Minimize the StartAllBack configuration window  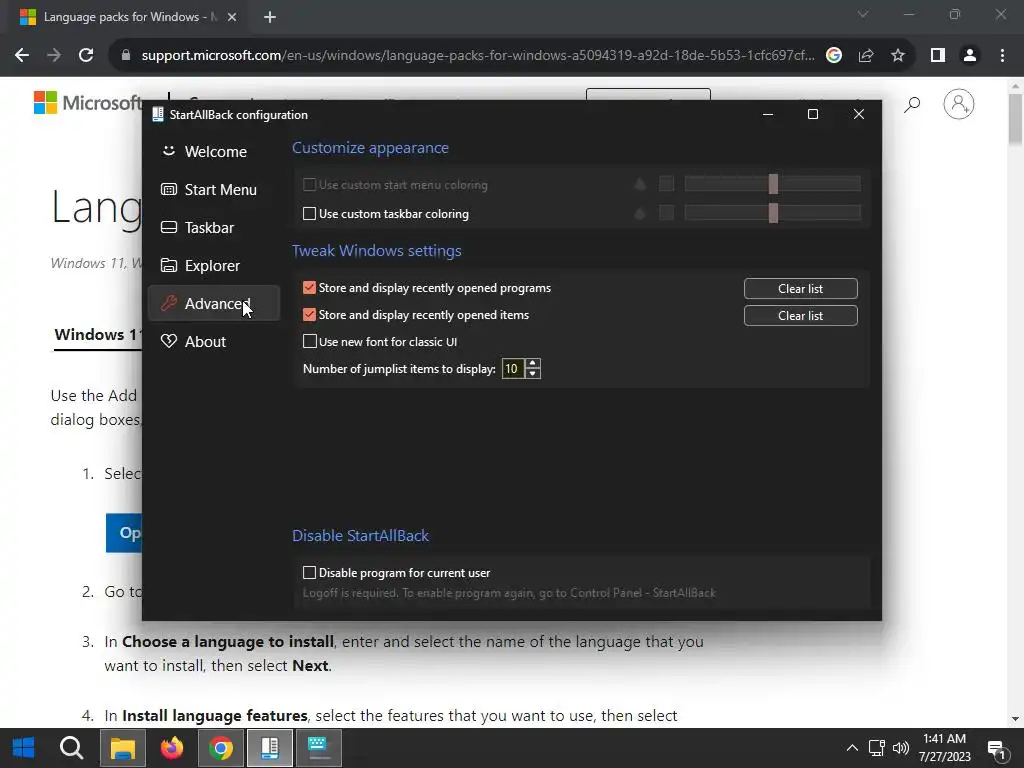768,114
